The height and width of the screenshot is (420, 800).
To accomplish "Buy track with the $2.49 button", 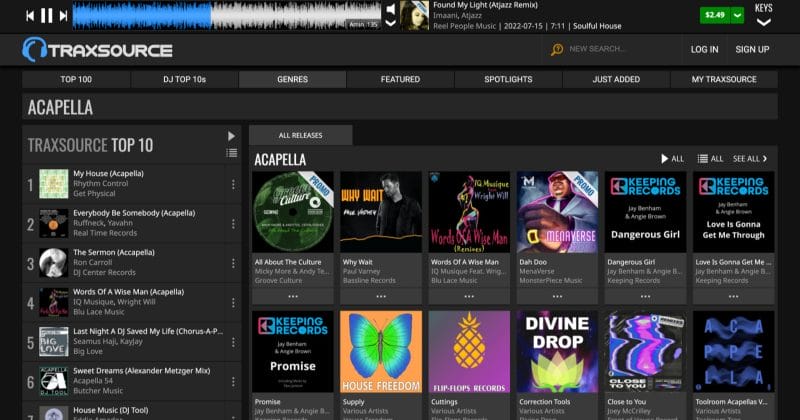I will [x=714, y=15].
